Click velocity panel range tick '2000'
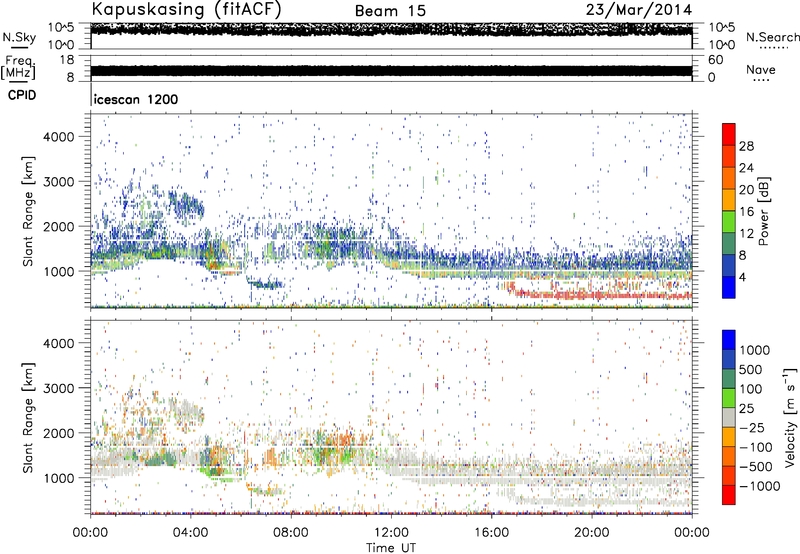The height and width of the screenshot is (554, 800). point(59,433)
